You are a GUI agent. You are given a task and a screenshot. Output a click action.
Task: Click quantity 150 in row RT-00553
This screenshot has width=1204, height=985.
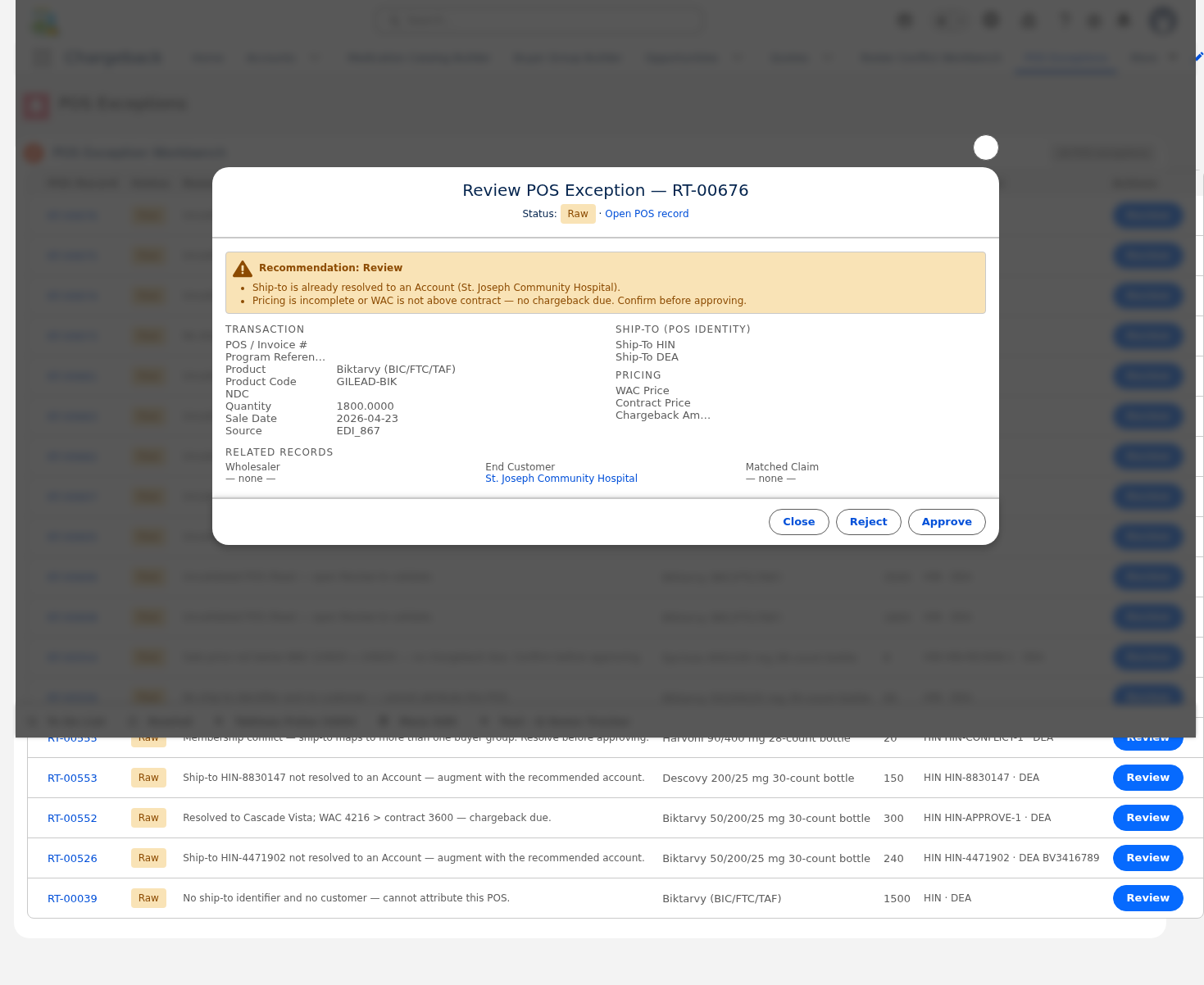pyautogui.click(x=893, y=778)
